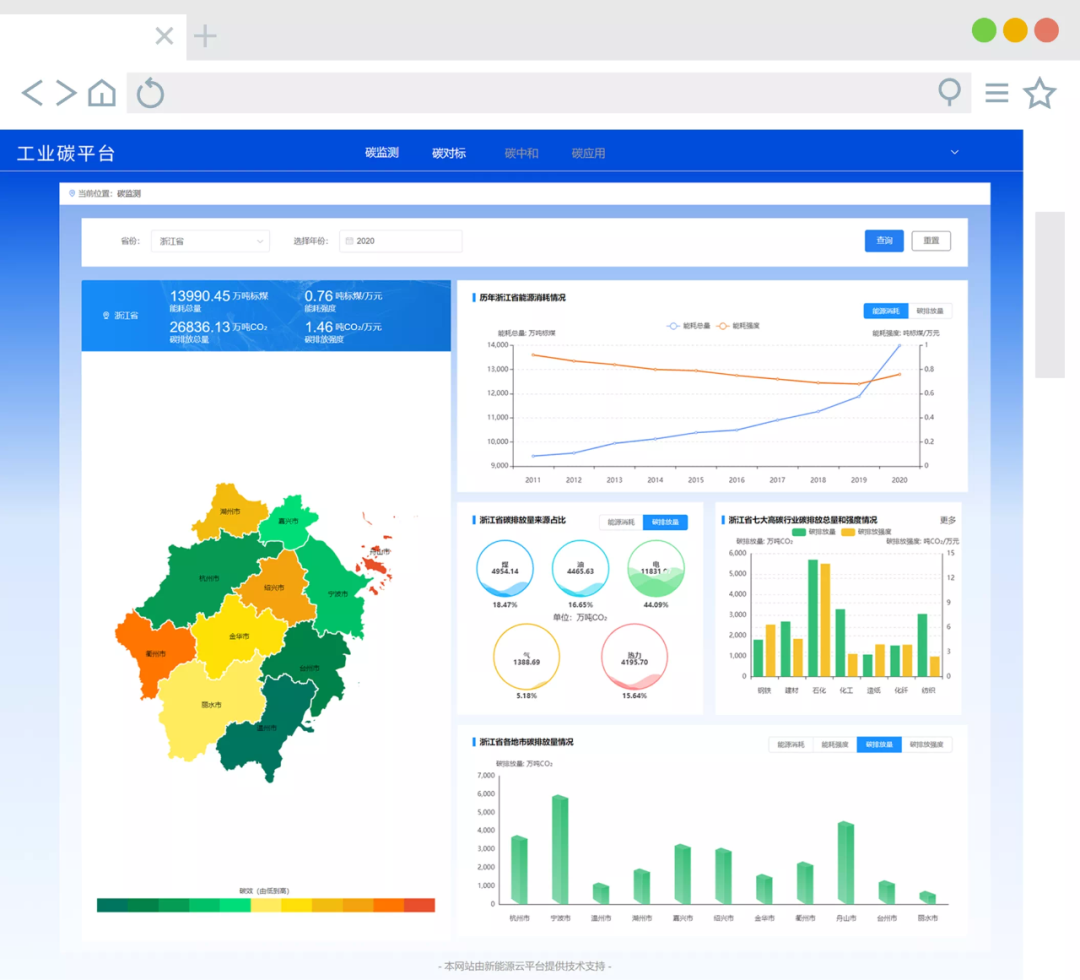Switch to the 碳对标 navigation tab
Image resolution: width=1080 pixels, height=980 pixels.
pyautogui.click(x=449, y=153)
